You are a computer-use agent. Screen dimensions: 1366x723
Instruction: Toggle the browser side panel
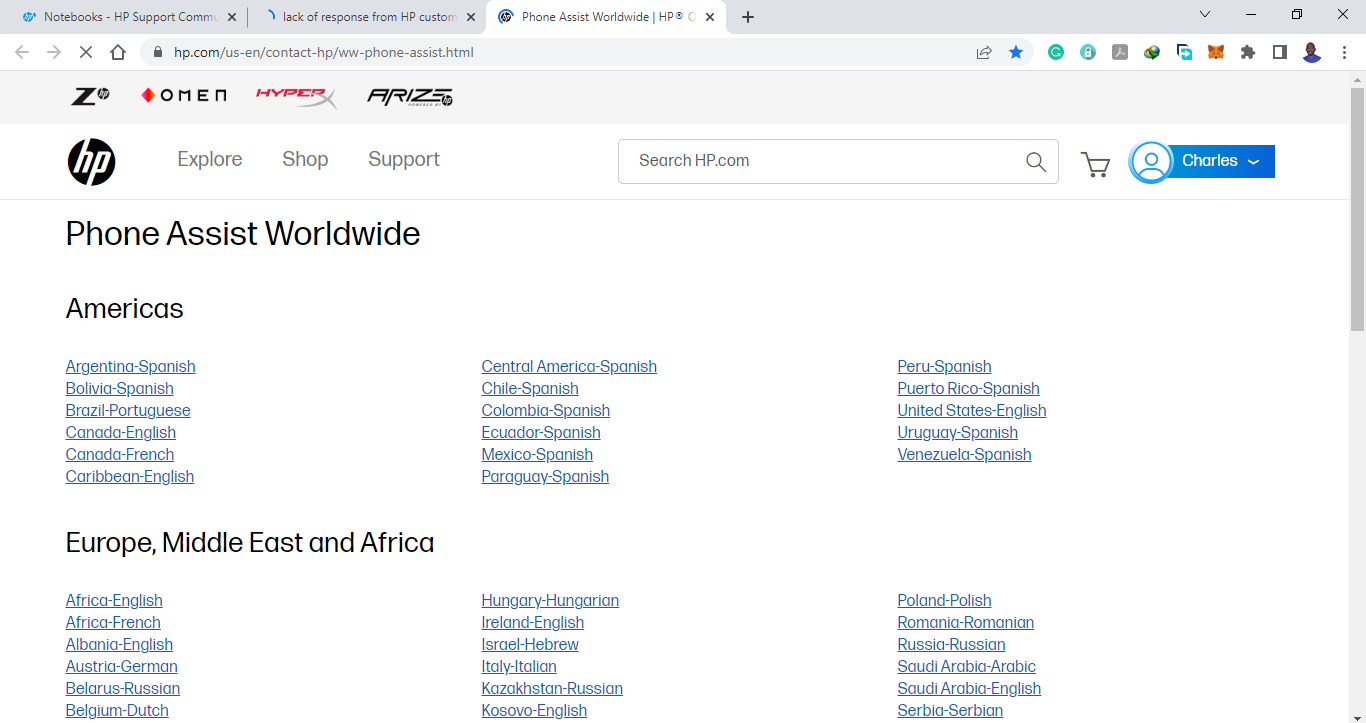pos(1280,52)
